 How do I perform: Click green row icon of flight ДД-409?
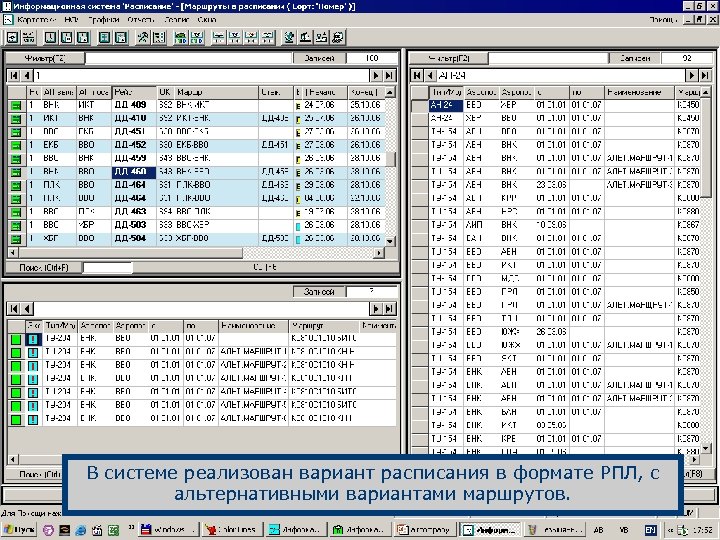pyautogui.click(x=16, y=106)
